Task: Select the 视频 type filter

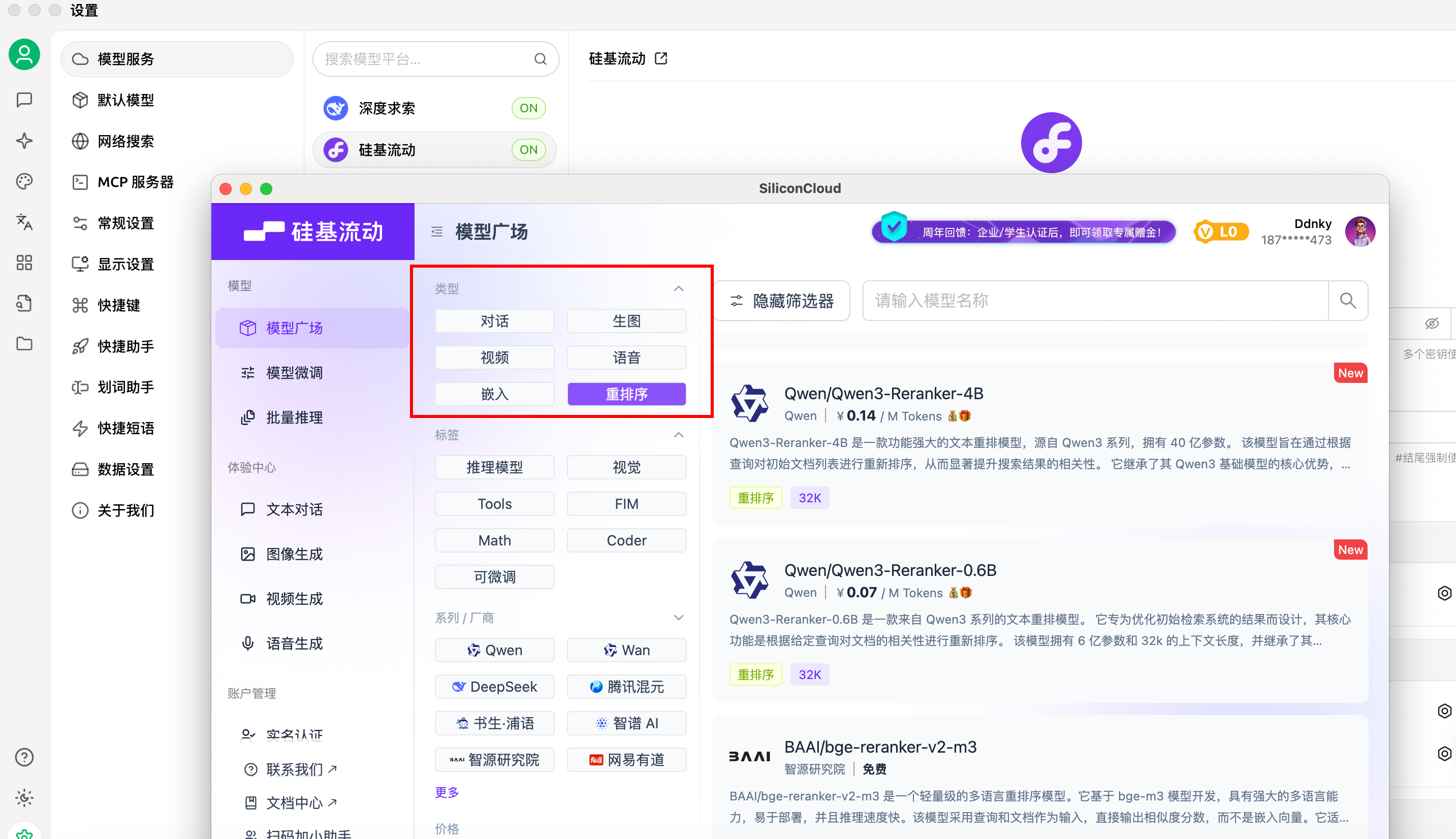Action: coord(494,357)
